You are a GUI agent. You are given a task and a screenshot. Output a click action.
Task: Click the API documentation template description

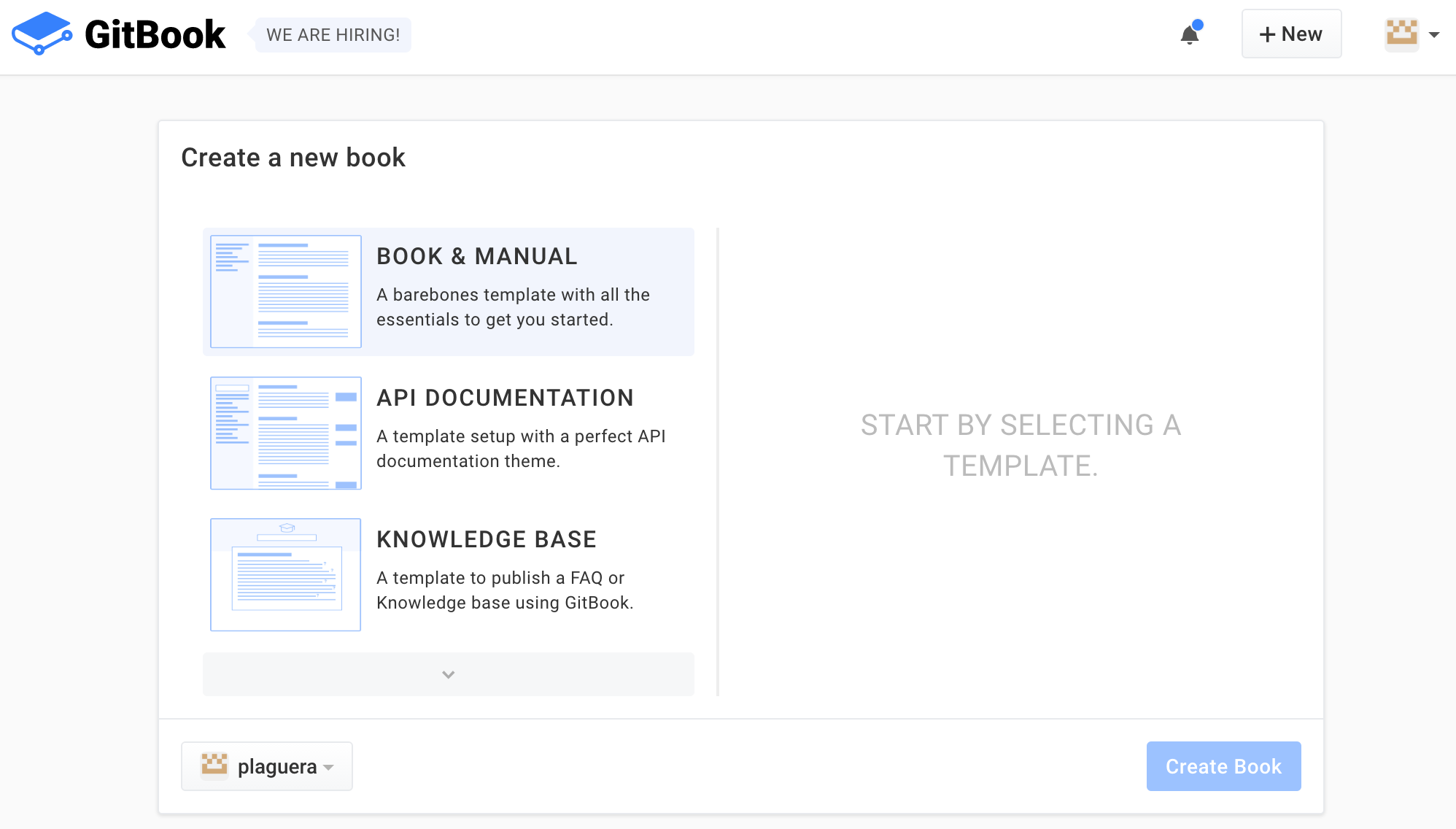(520, 449)
